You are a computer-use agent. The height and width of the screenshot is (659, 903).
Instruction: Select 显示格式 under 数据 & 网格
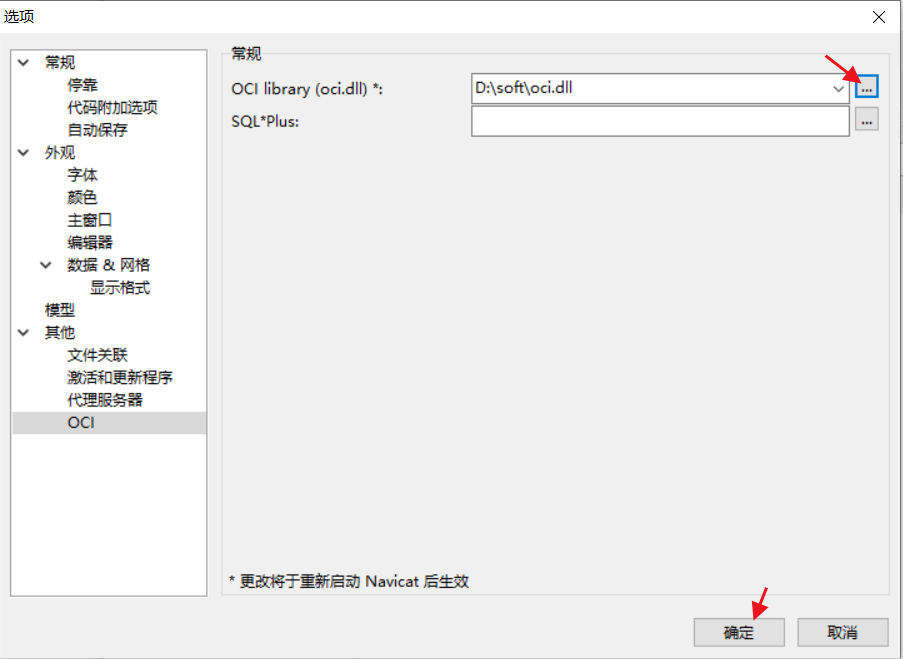[120, 288]
